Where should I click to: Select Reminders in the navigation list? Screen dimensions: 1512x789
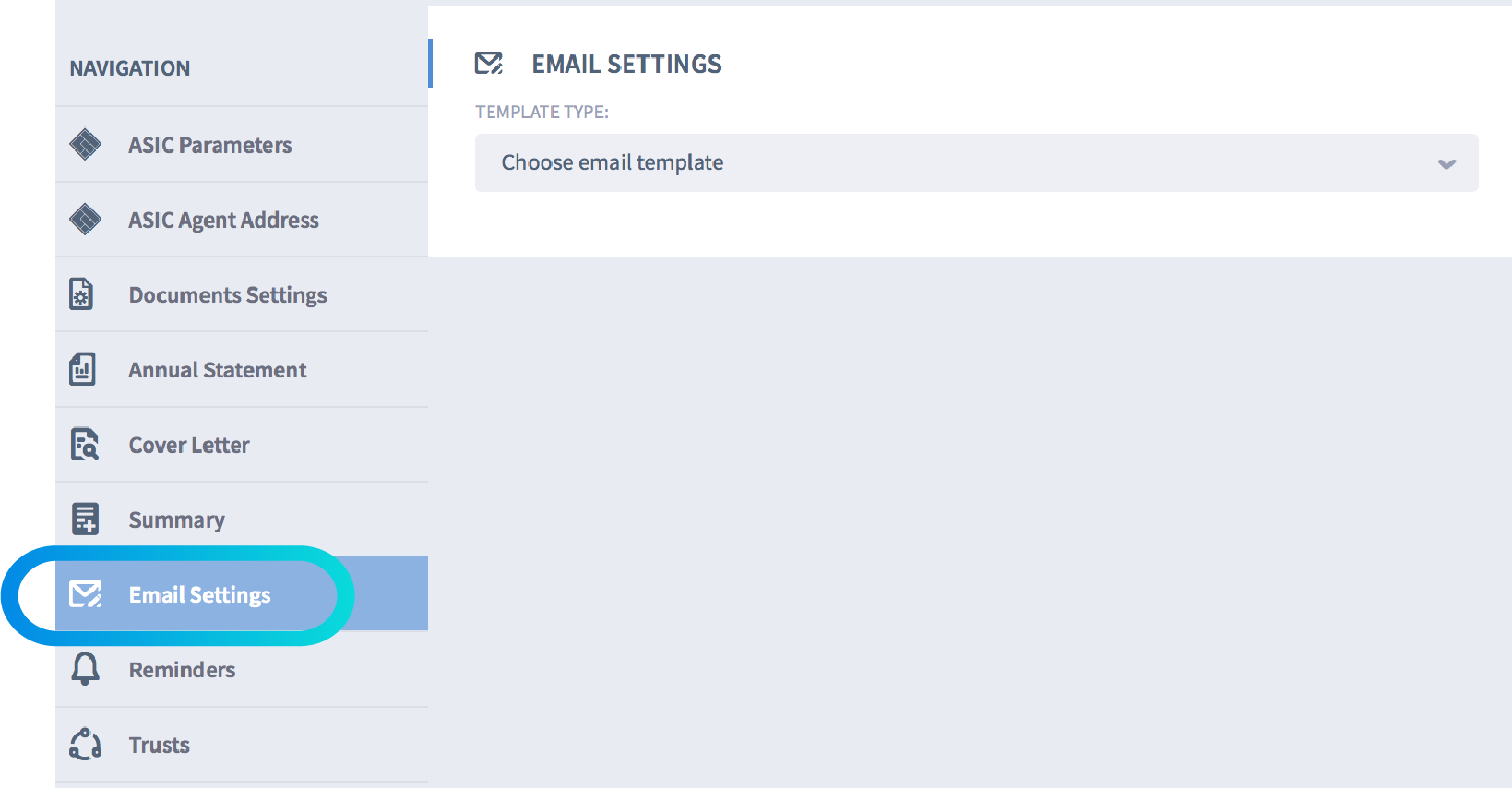[183, 669]
